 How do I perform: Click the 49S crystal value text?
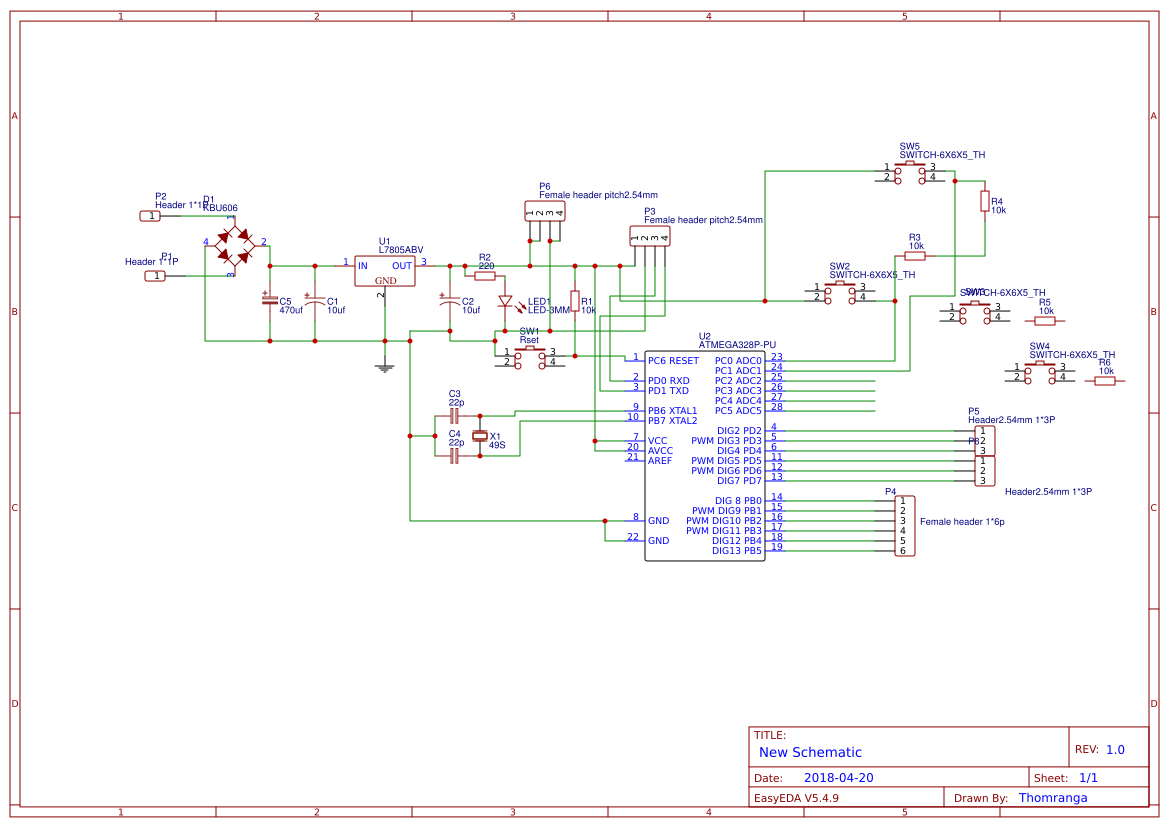tap(497, 445)
